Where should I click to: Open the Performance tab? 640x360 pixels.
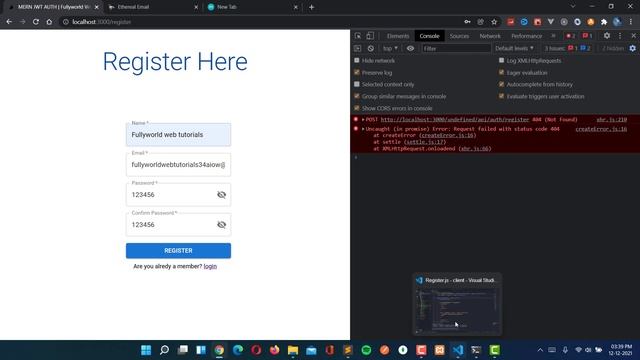527,36
